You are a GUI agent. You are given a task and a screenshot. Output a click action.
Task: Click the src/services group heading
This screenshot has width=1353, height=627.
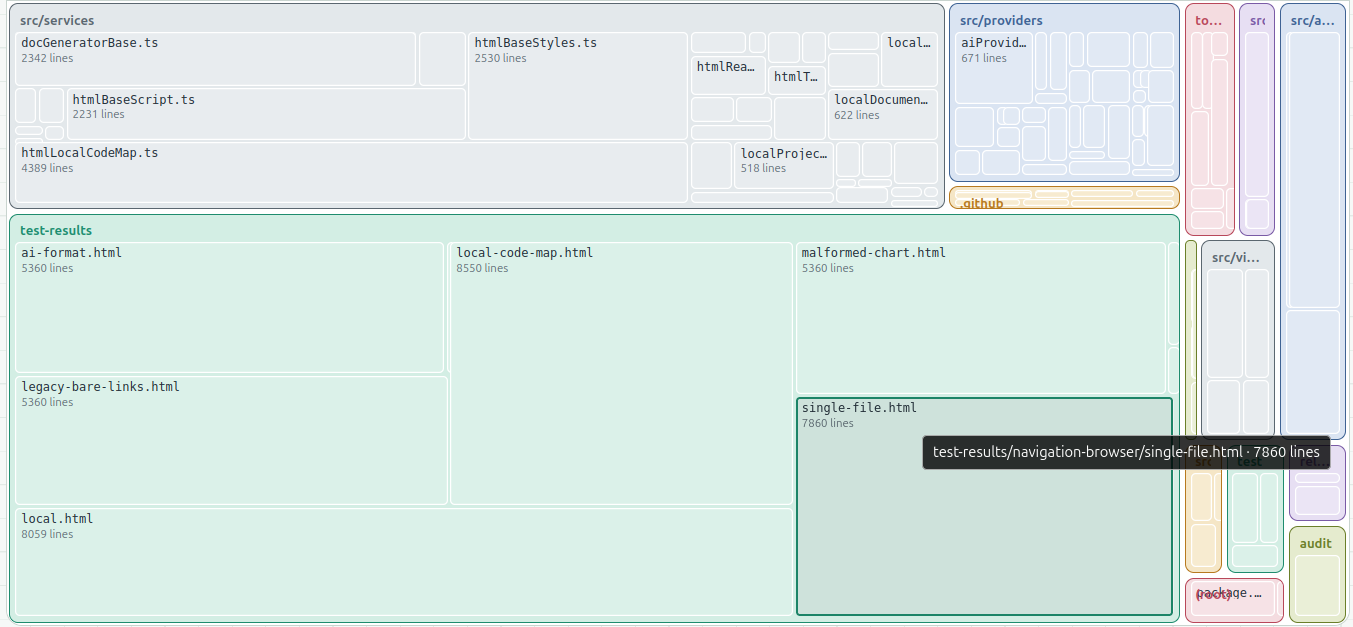pyautogui.click(x=57, y=21)
